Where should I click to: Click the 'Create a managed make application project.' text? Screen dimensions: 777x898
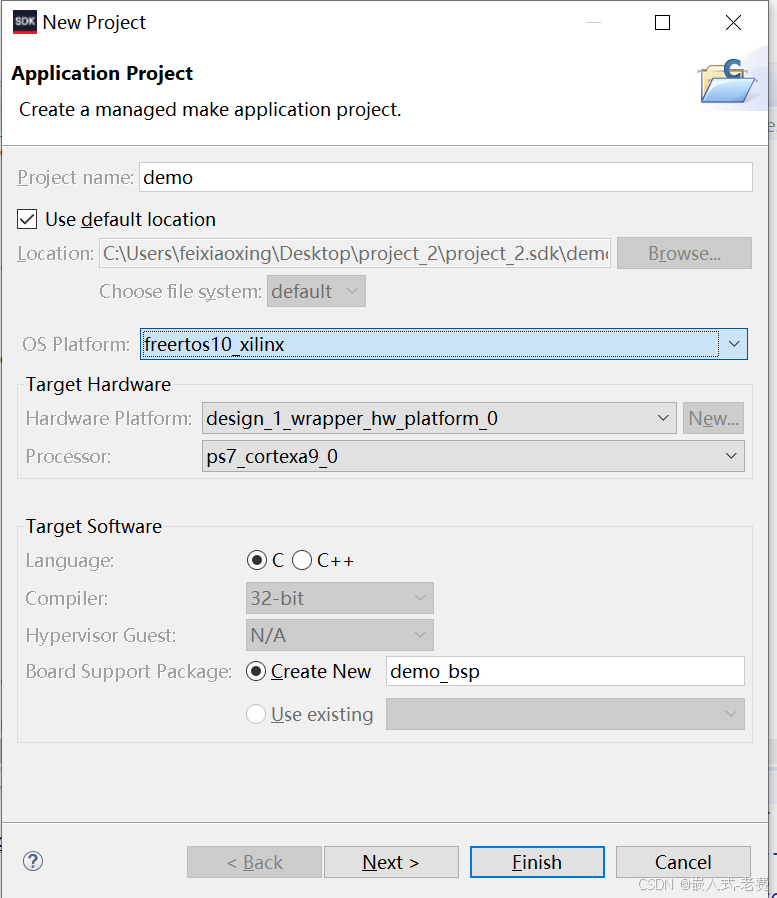tap(210, 109)
